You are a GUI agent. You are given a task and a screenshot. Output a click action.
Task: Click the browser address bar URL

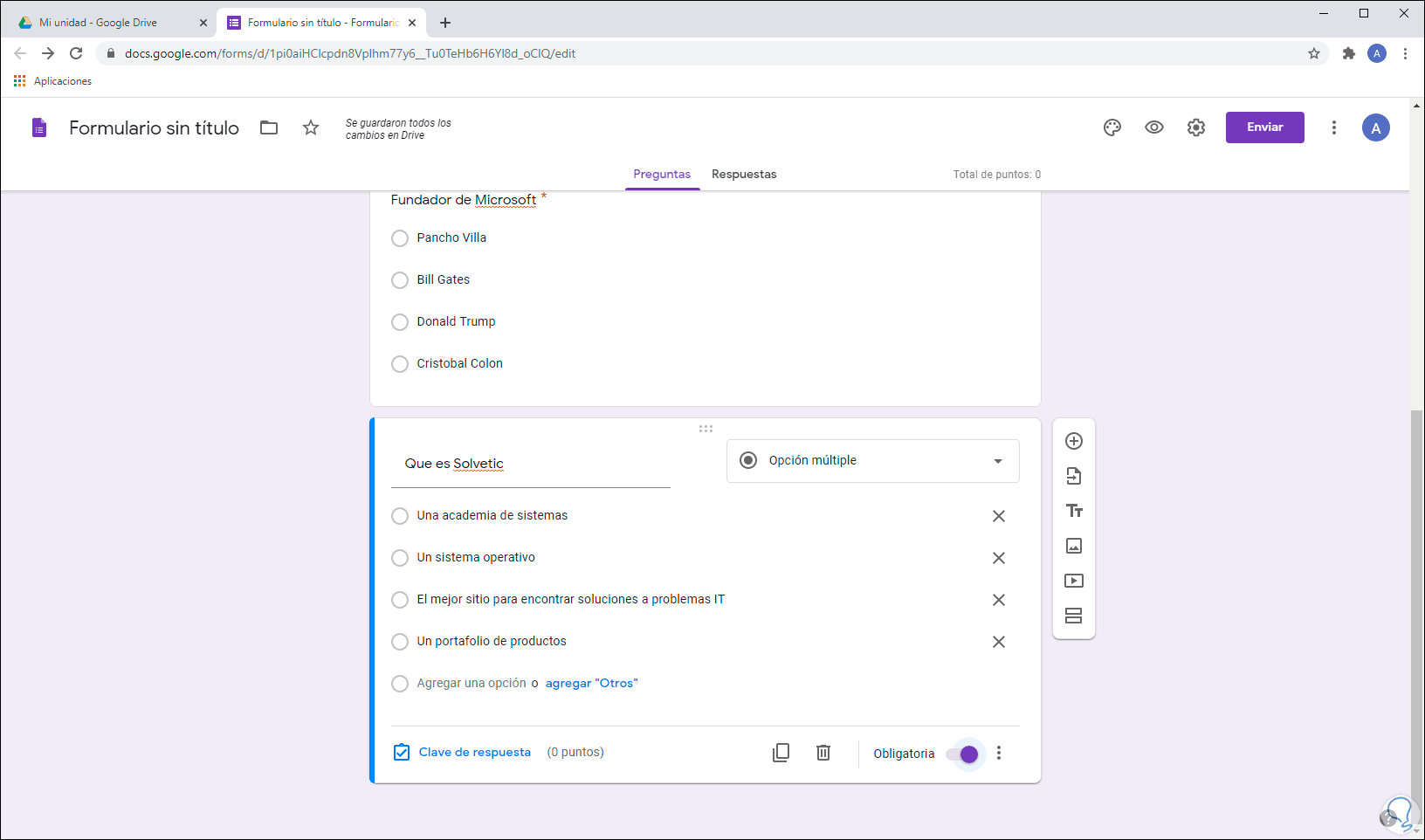click(350, 53)
